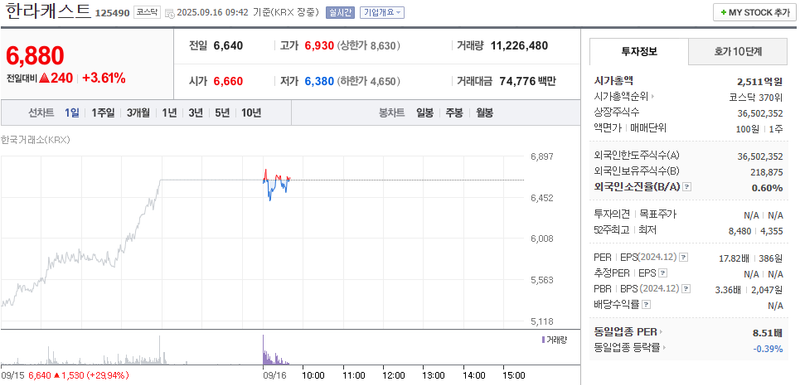
Task: Select the 1년 line chart period
Action: [x=169, y=113]
